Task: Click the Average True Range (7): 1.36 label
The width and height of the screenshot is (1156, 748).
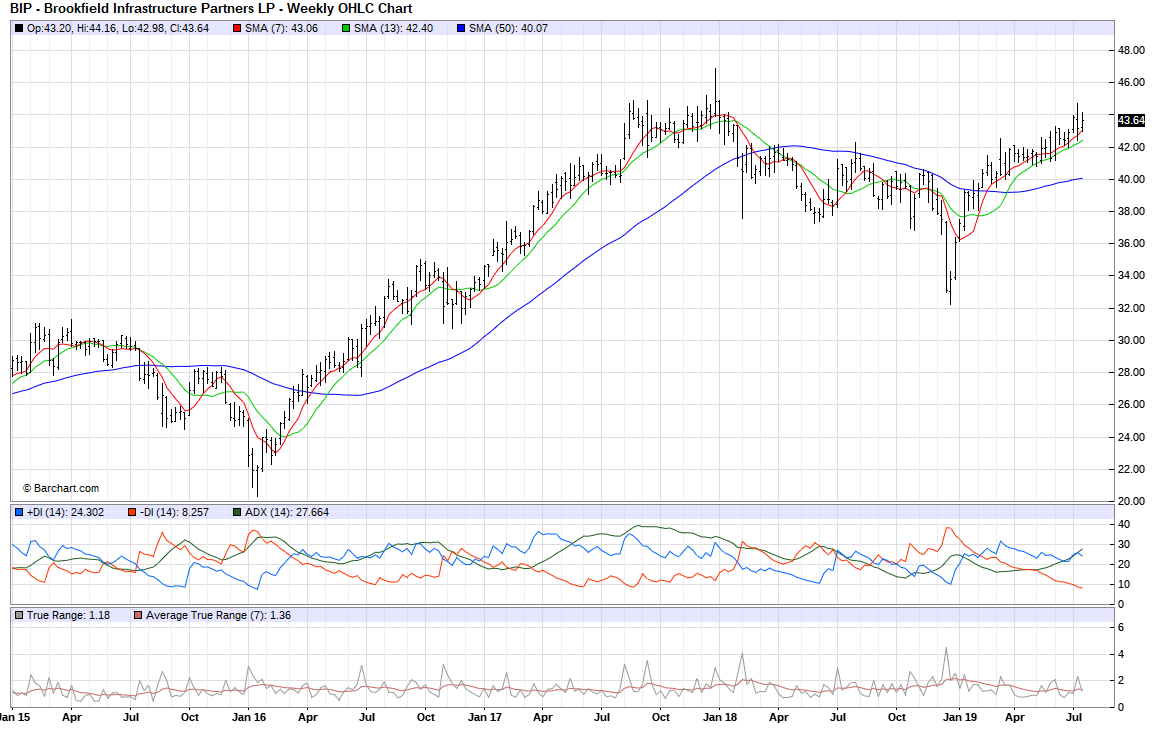Action: (x=218, y=615)
